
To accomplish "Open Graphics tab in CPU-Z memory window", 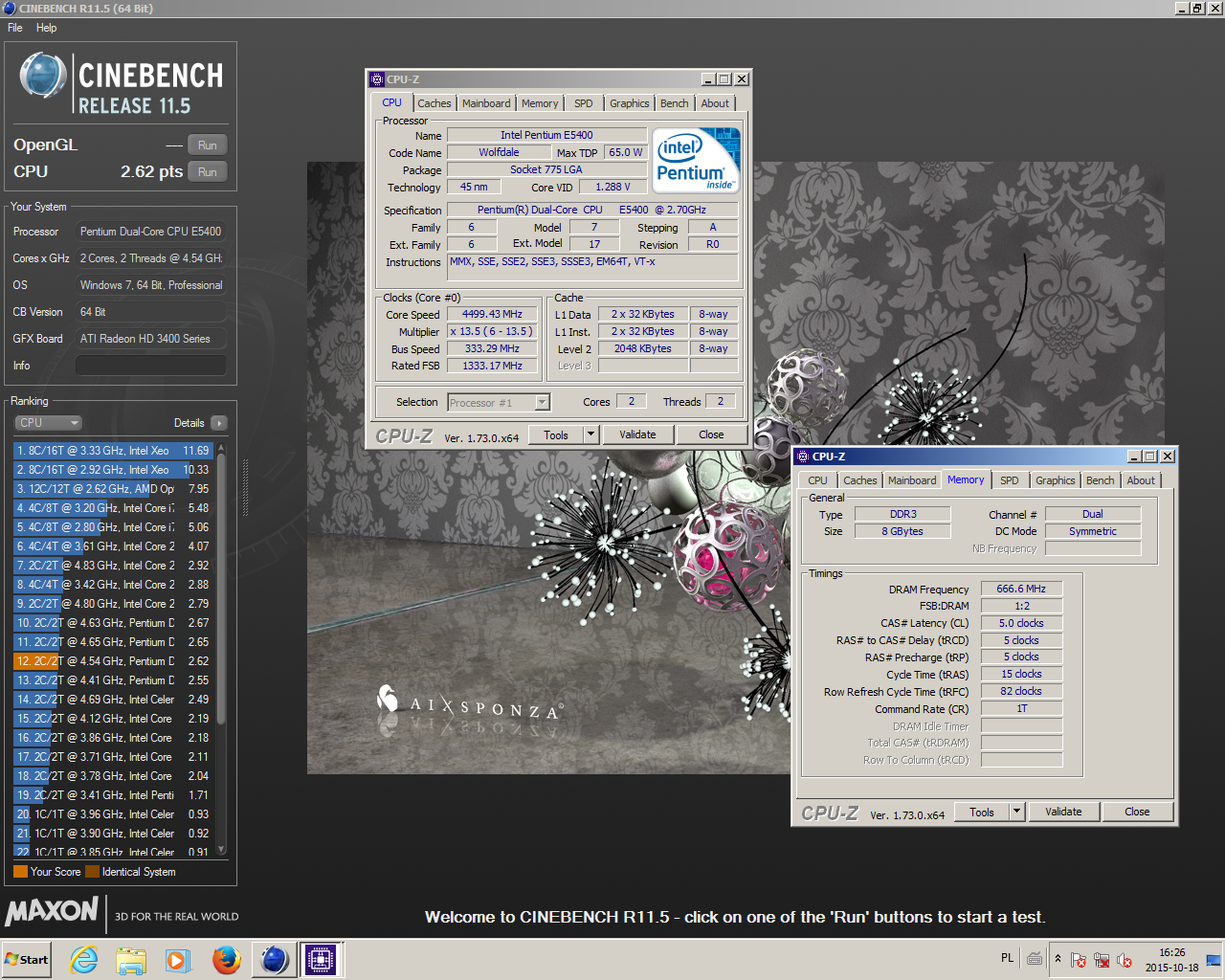I will (x=1056, y=480).
